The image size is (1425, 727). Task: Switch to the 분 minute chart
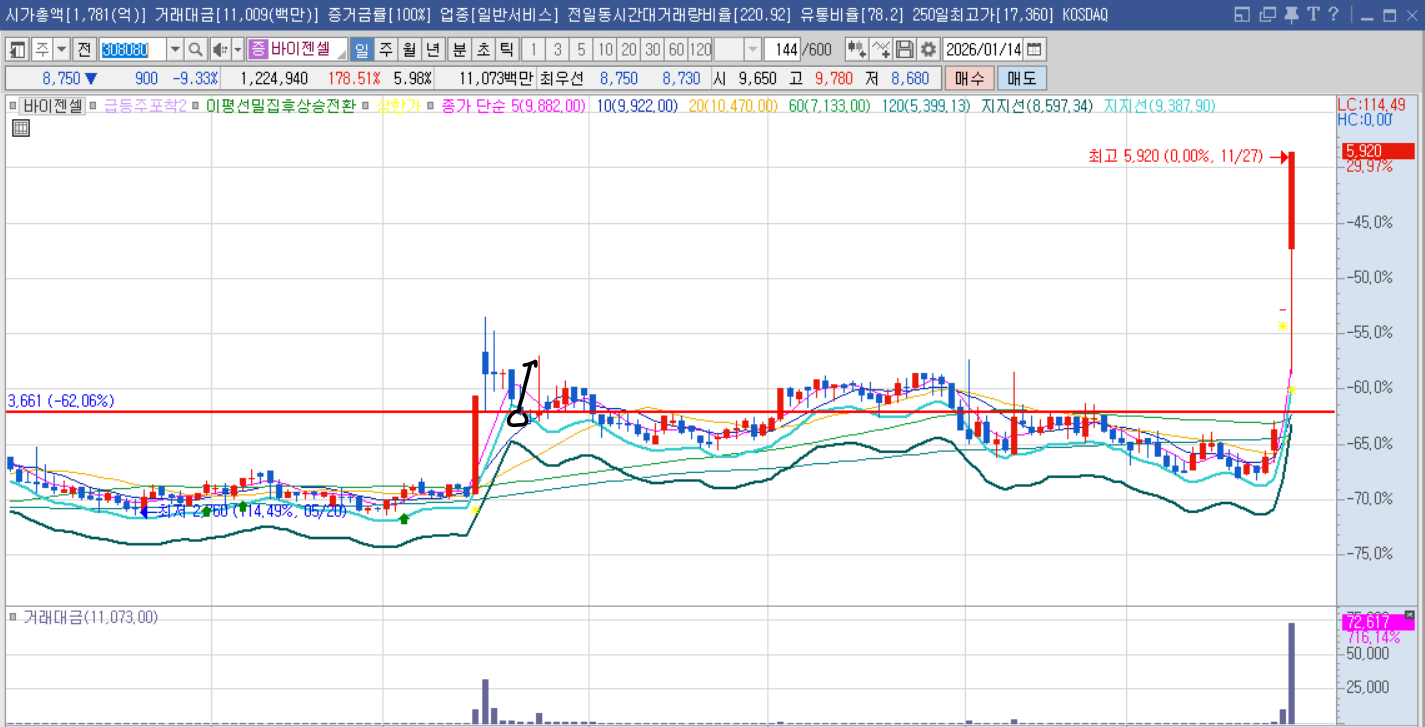point(459,49)
